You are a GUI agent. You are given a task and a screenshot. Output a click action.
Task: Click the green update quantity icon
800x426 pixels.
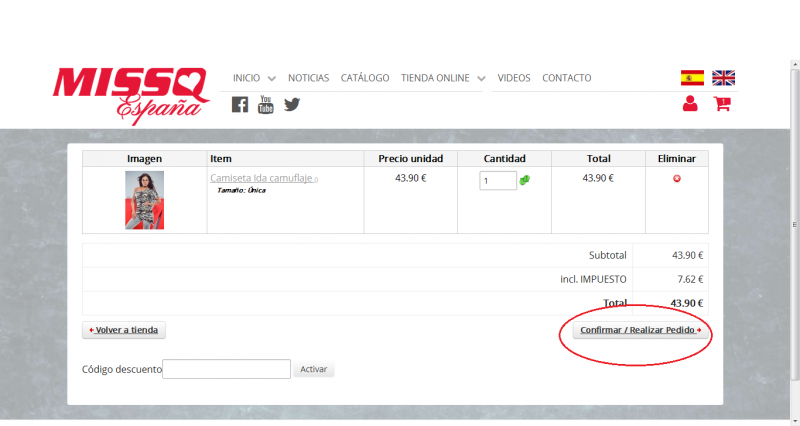524,180
